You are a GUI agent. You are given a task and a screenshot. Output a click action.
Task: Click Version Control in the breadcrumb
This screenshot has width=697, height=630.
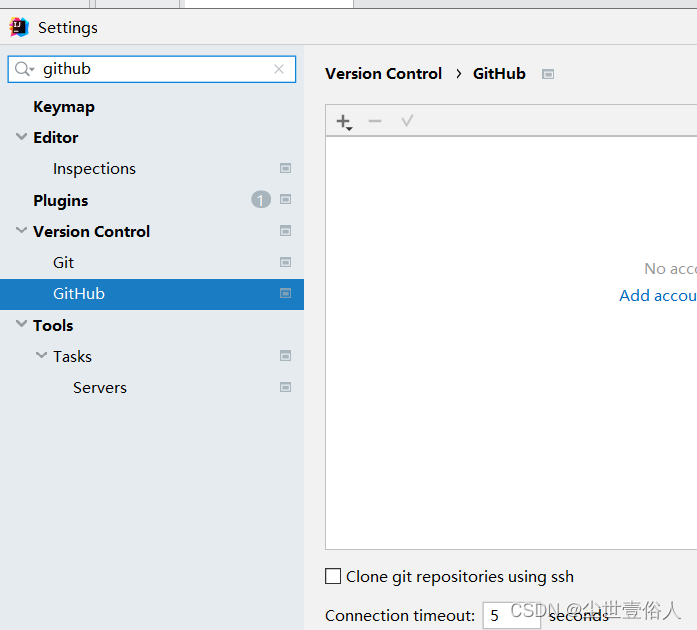click(x=383, y=74)
